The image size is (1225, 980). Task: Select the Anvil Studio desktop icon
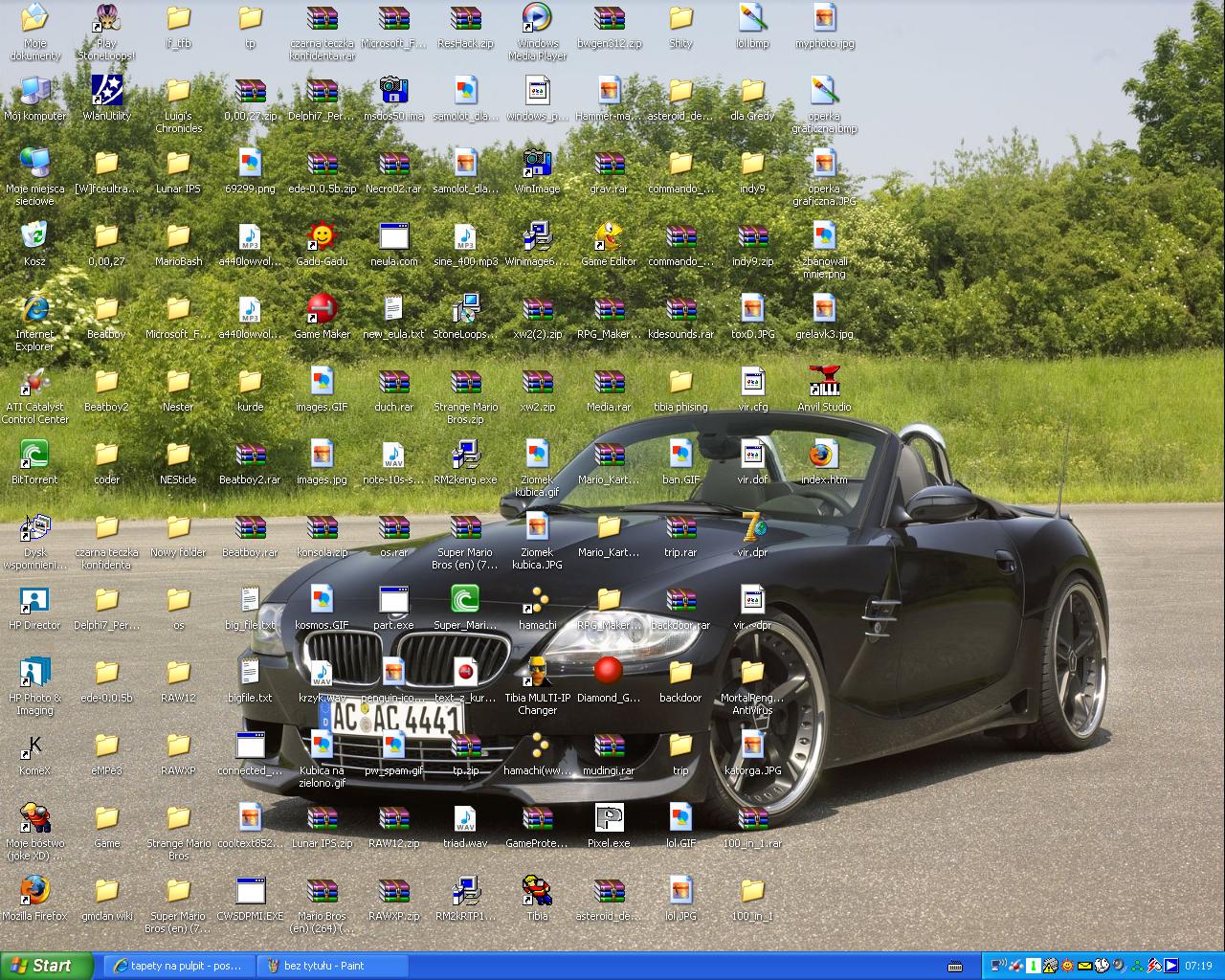coord(824,383)
